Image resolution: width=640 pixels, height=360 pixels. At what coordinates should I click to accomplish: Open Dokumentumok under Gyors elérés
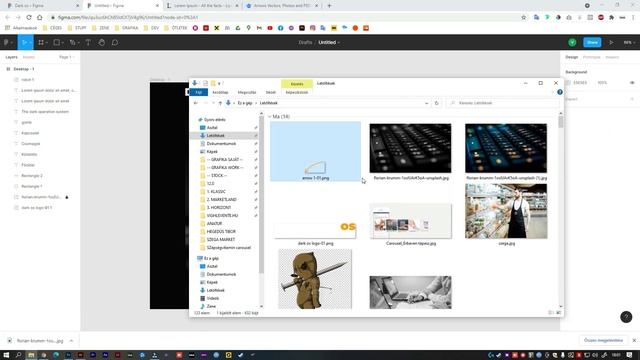tap(221, 144)
